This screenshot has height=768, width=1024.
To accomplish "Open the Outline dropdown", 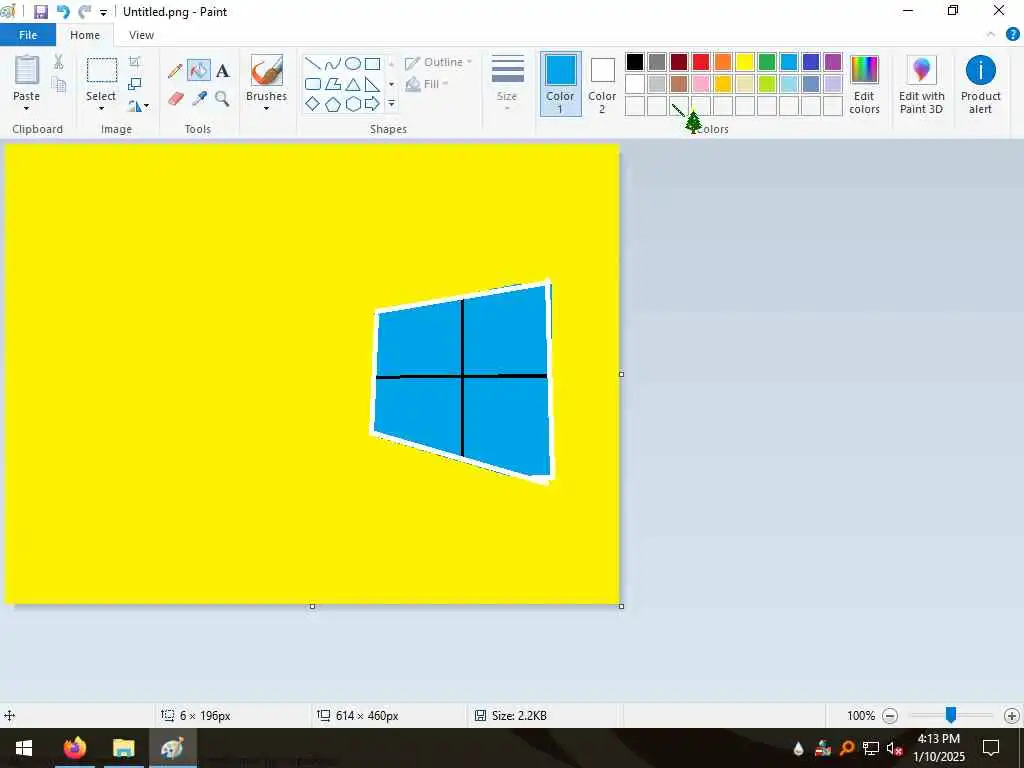I will pyautogui.click(x=438, y=63).
